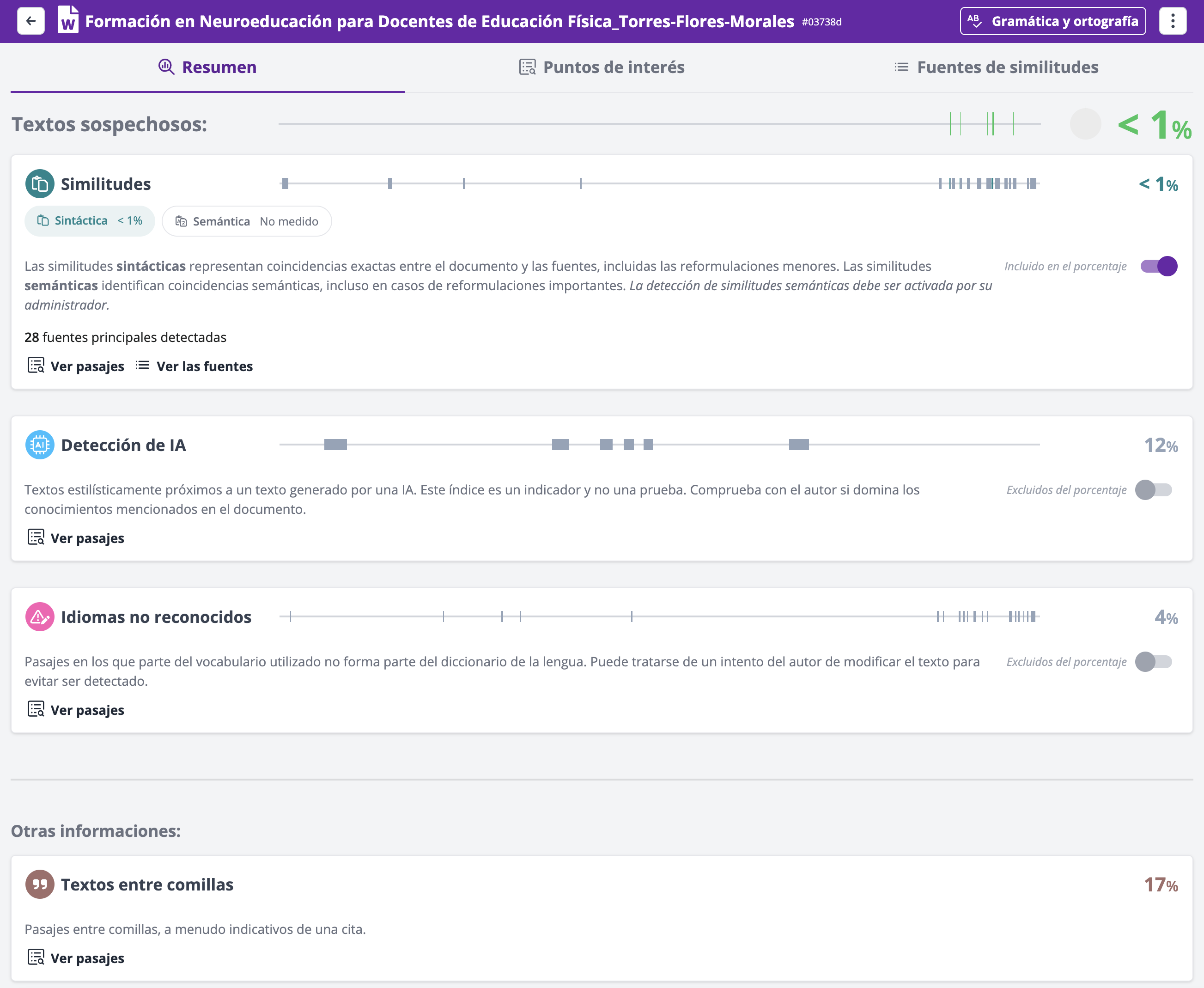This screenshot has height=988, width=1204.
Task: Click the back arrow button
Action: pyautogui.click(x=31, y=21)
